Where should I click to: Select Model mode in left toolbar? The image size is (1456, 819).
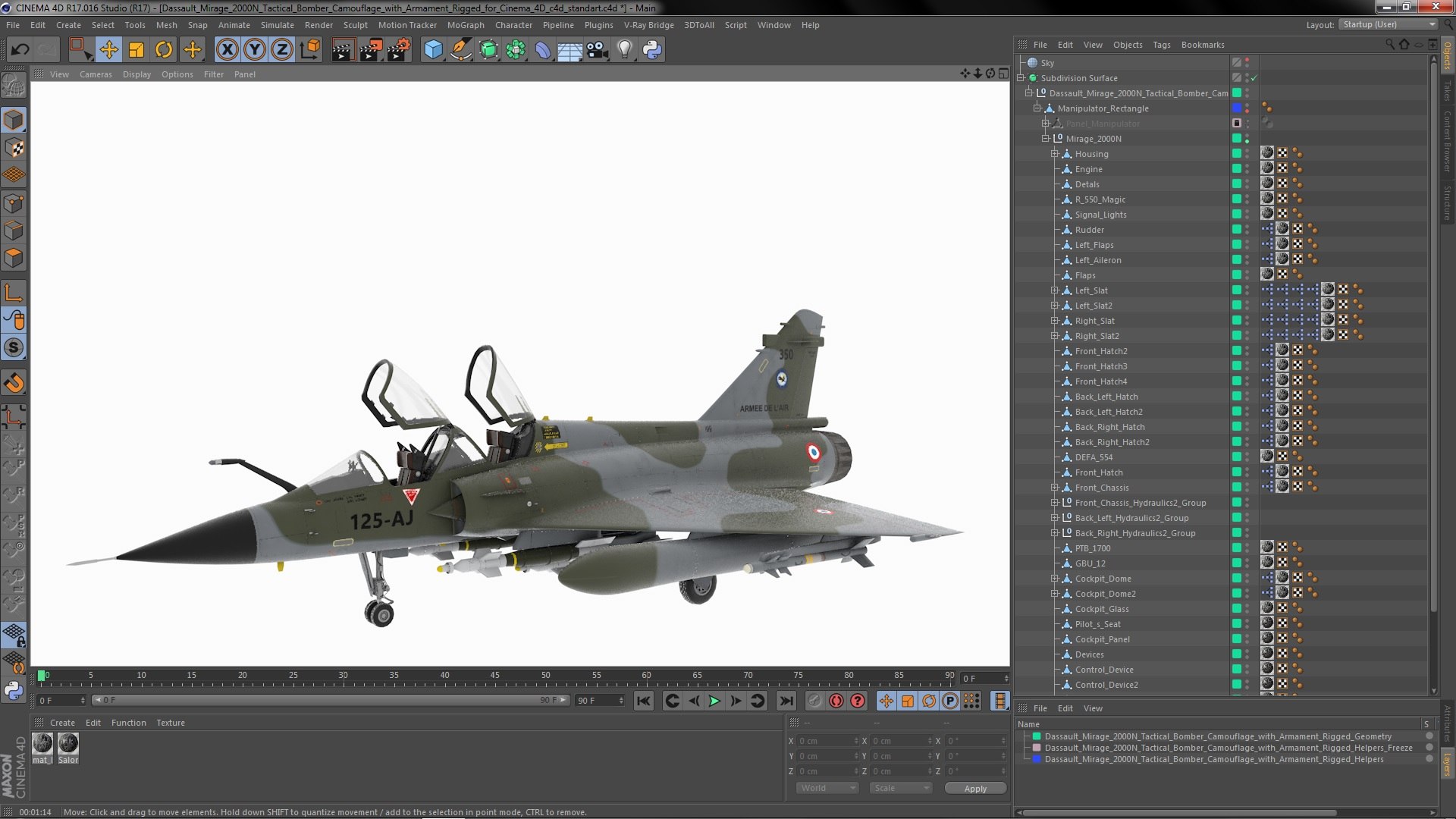tap(14, 120)
